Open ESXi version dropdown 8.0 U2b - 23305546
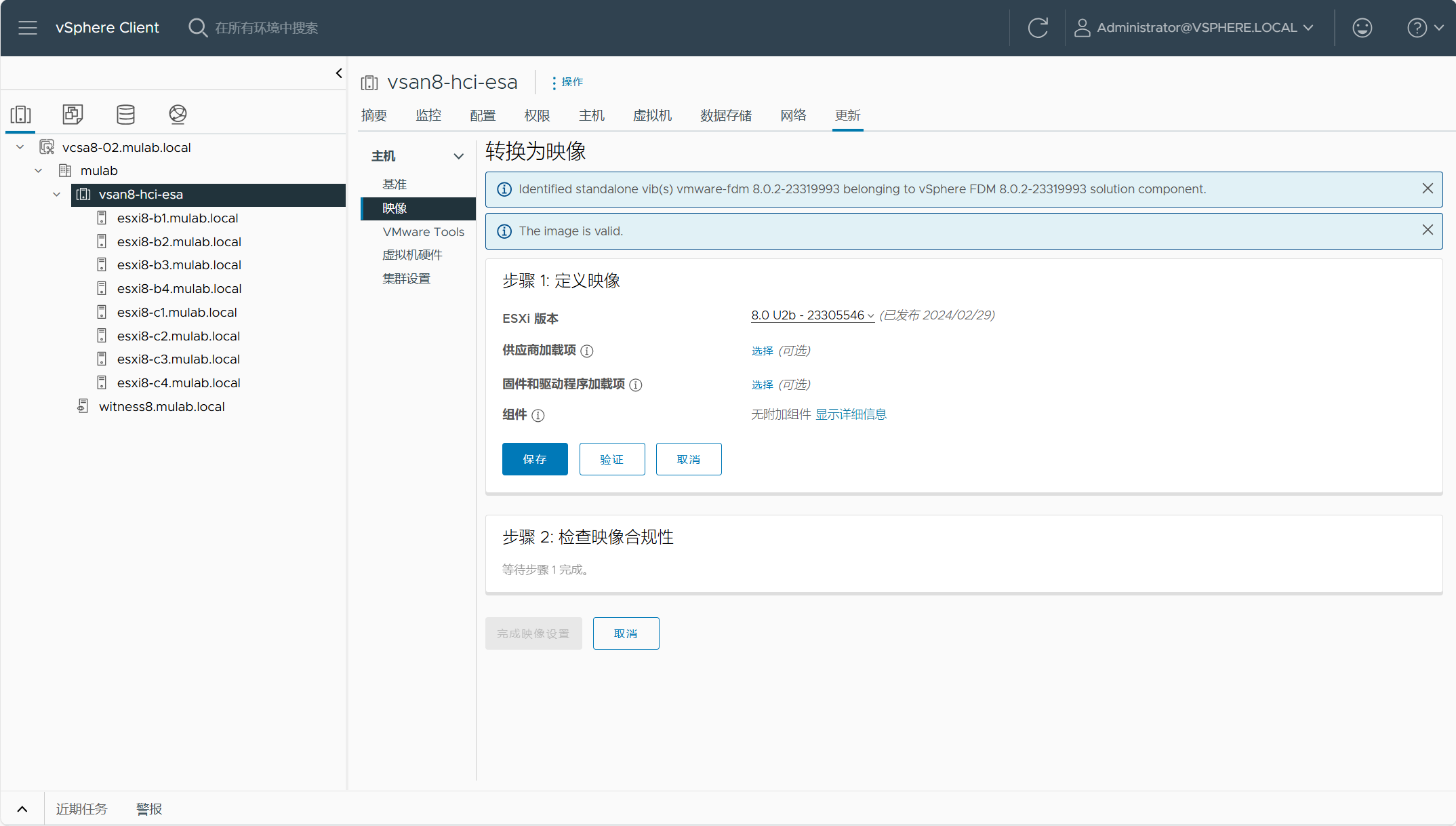This screenshot has height=826, width=1456. pos(812,315)
